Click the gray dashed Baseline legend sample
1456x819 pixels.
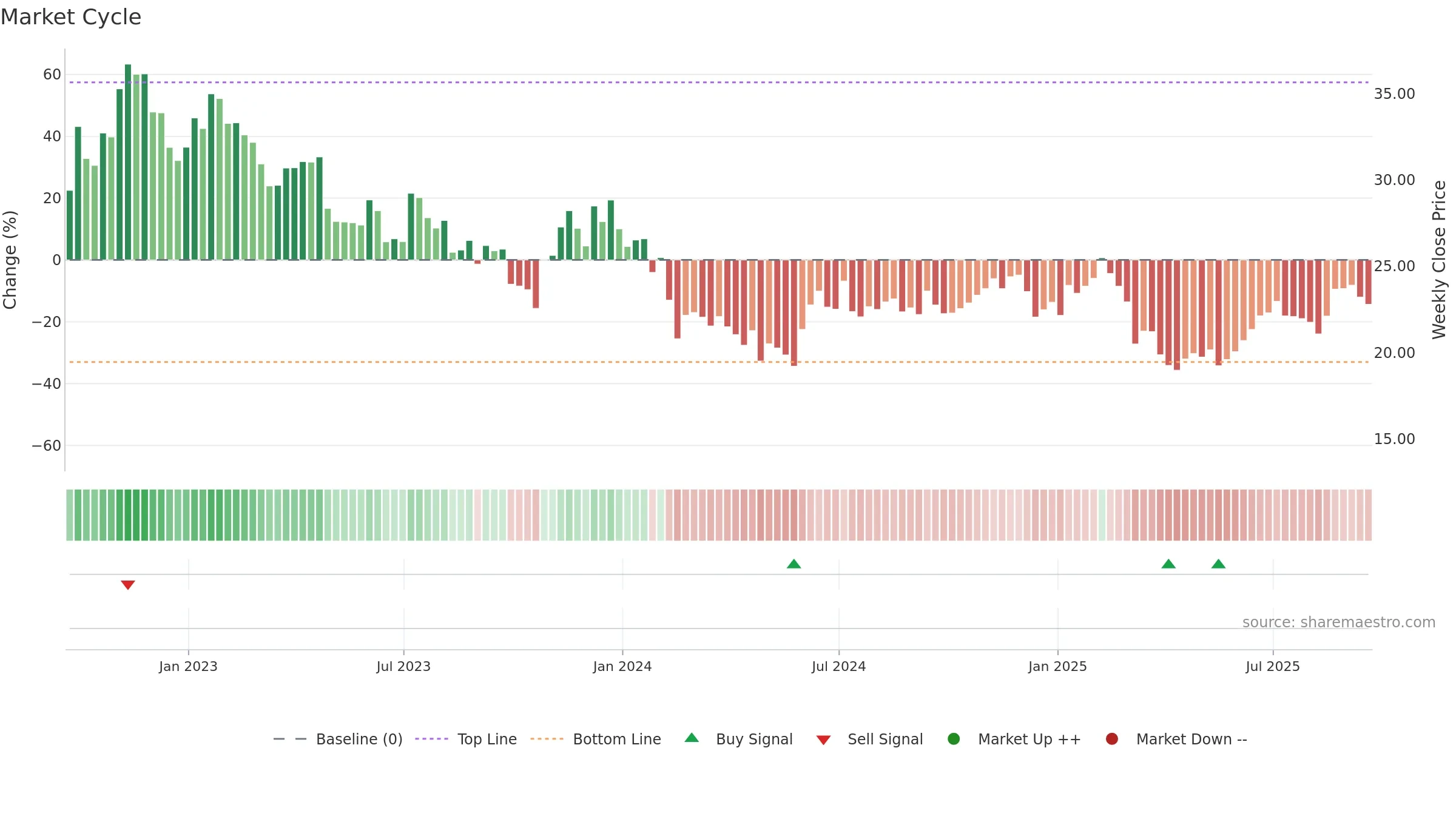pos(290,739)
